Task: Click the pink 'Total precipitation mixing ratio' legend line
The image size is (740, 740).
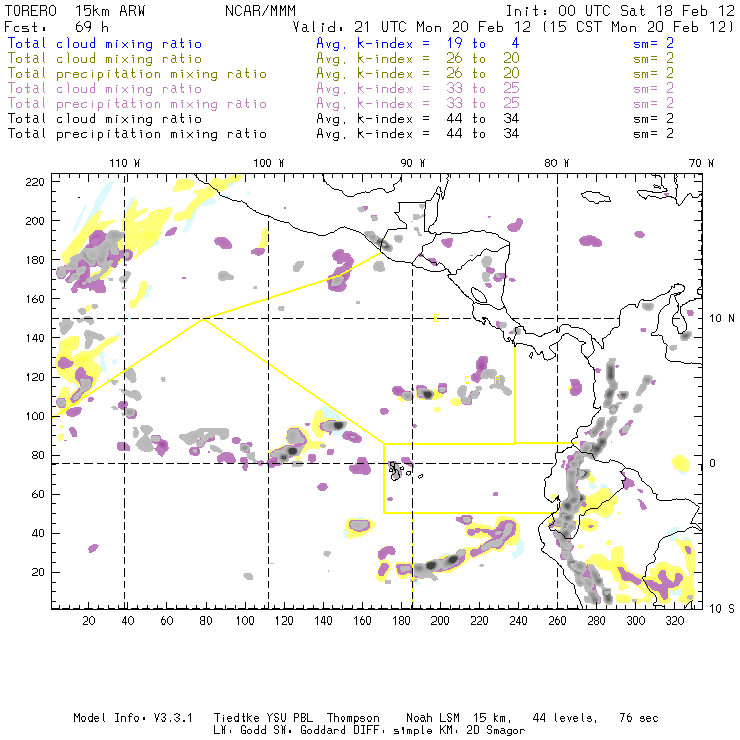Action: tap(137, 104)
